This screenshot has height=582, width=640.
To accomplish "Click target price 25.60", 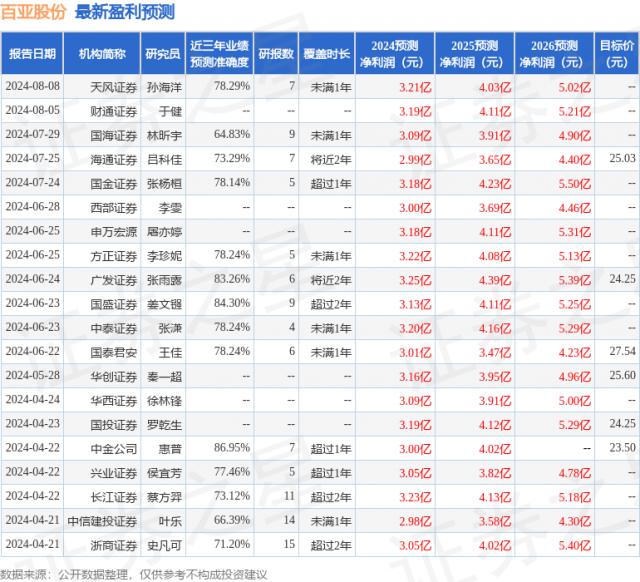I will click(x=622, y=375).
